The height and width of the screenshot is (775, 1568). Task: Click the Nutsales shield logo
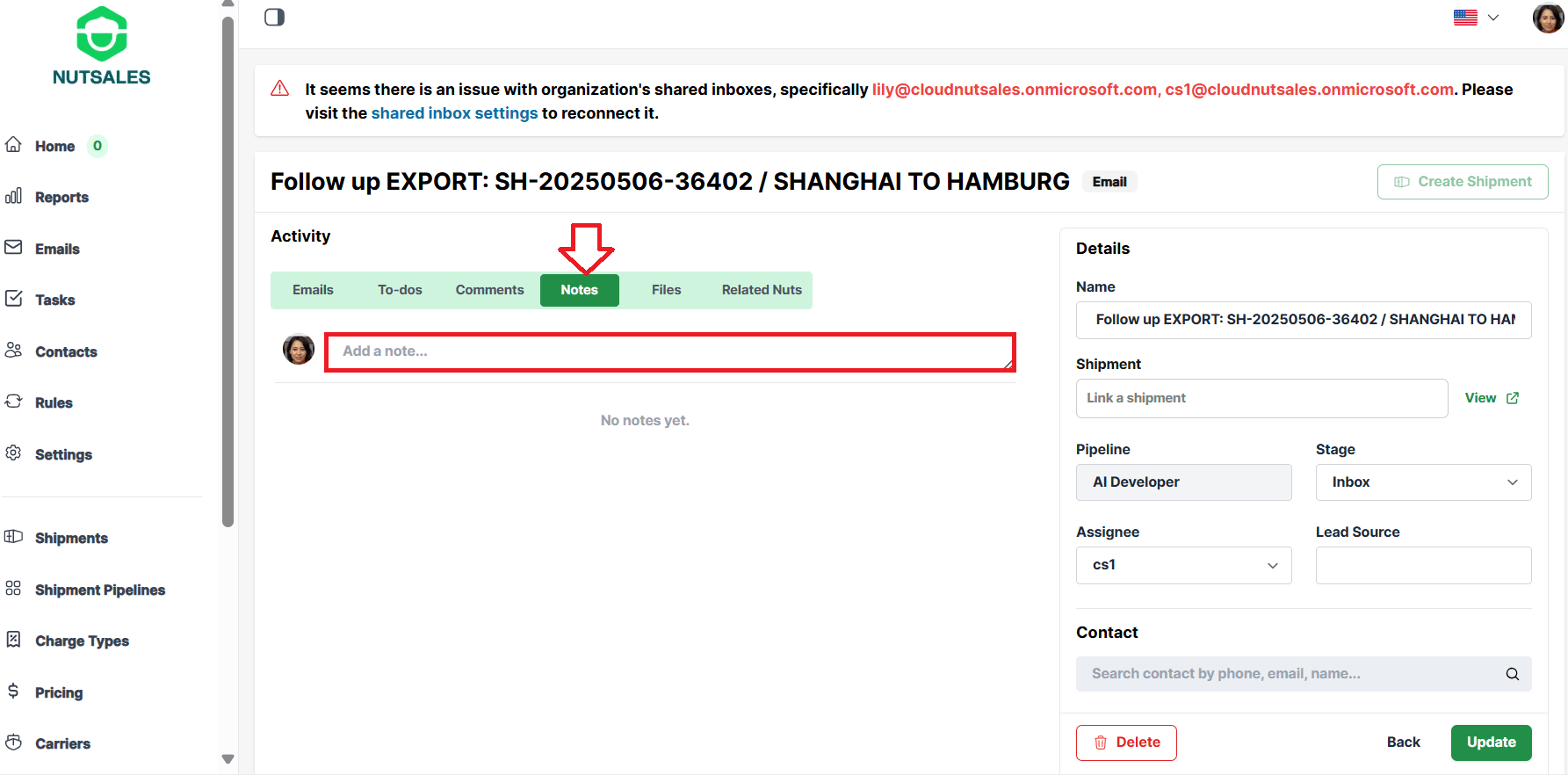[102, 33]
